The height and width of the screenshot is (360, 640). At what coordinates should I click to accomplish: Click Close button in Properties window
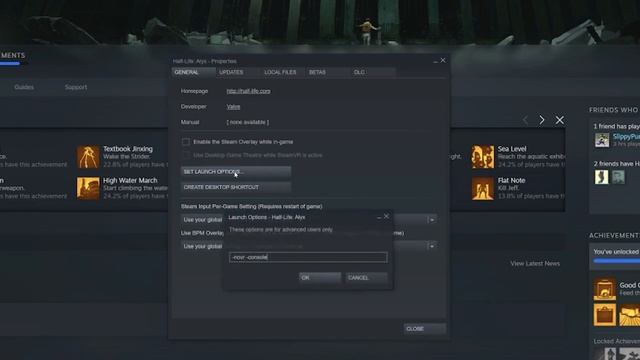[x=424, y=329]
